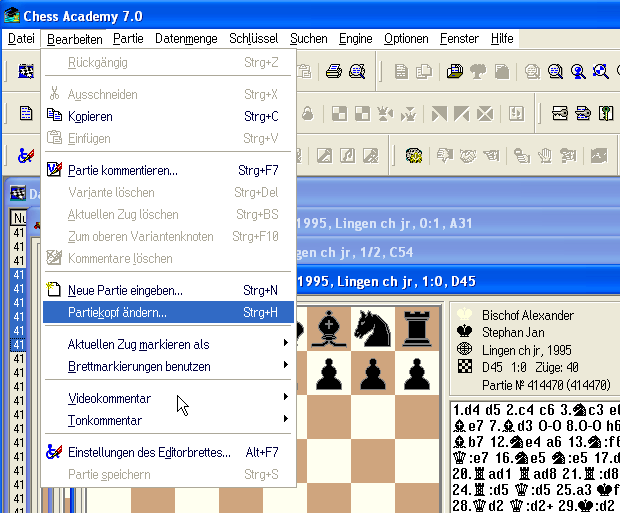Choose Kopieren from the Bearbeiten menu
Image resolution: width=620 pixels, height=513 pixels.
pos(168,116)
